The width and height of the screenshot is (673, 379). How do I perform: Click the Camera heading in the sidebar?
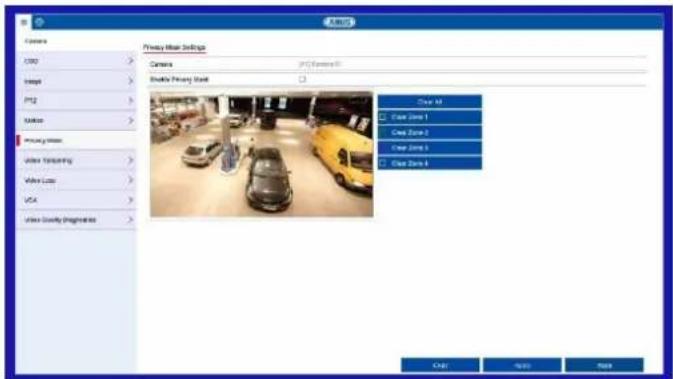[36, 41]
